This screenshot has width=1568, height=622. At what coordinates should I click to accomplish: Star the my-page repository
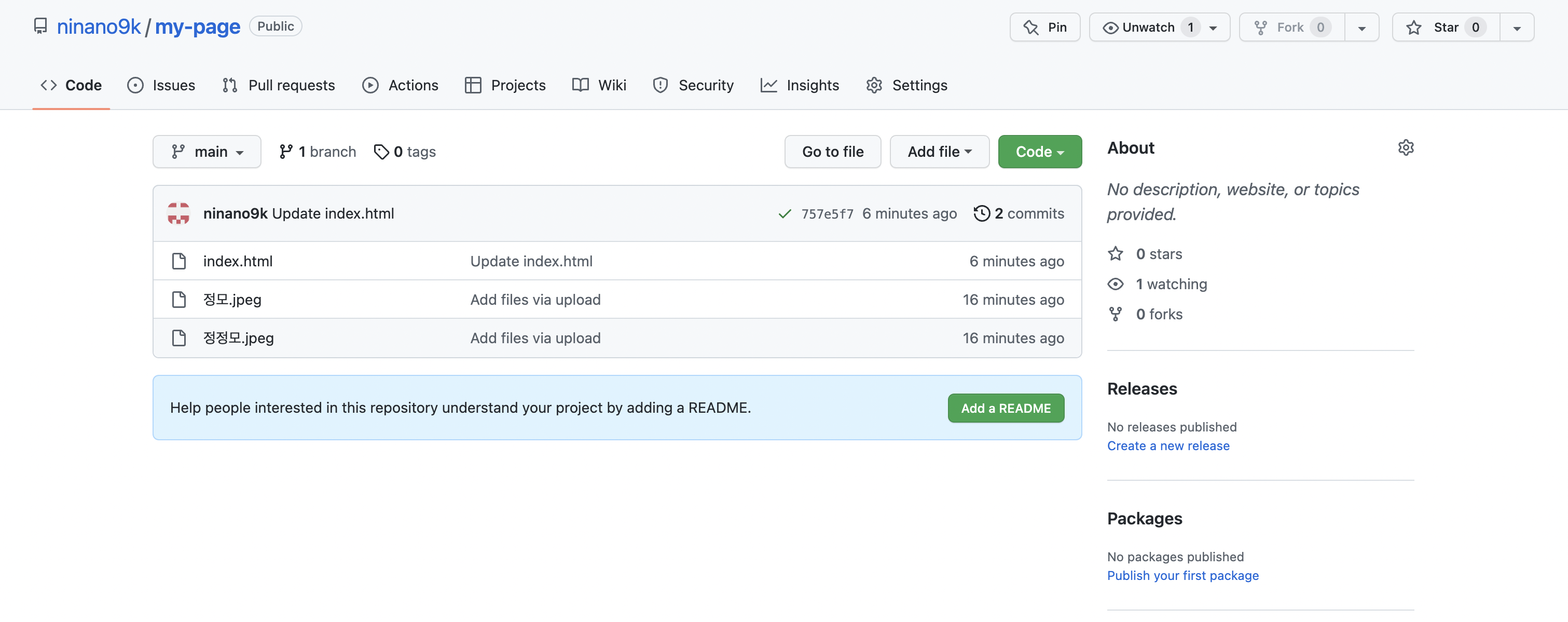[x=1446, y=28]
